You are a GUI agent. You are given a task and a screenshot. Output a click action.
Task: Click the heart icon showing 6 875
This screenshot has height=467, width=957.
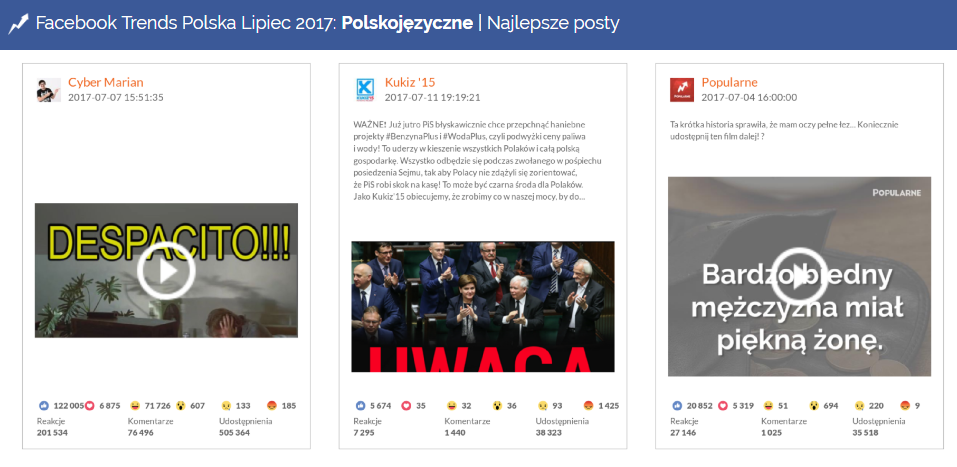[x=90, y=405]
